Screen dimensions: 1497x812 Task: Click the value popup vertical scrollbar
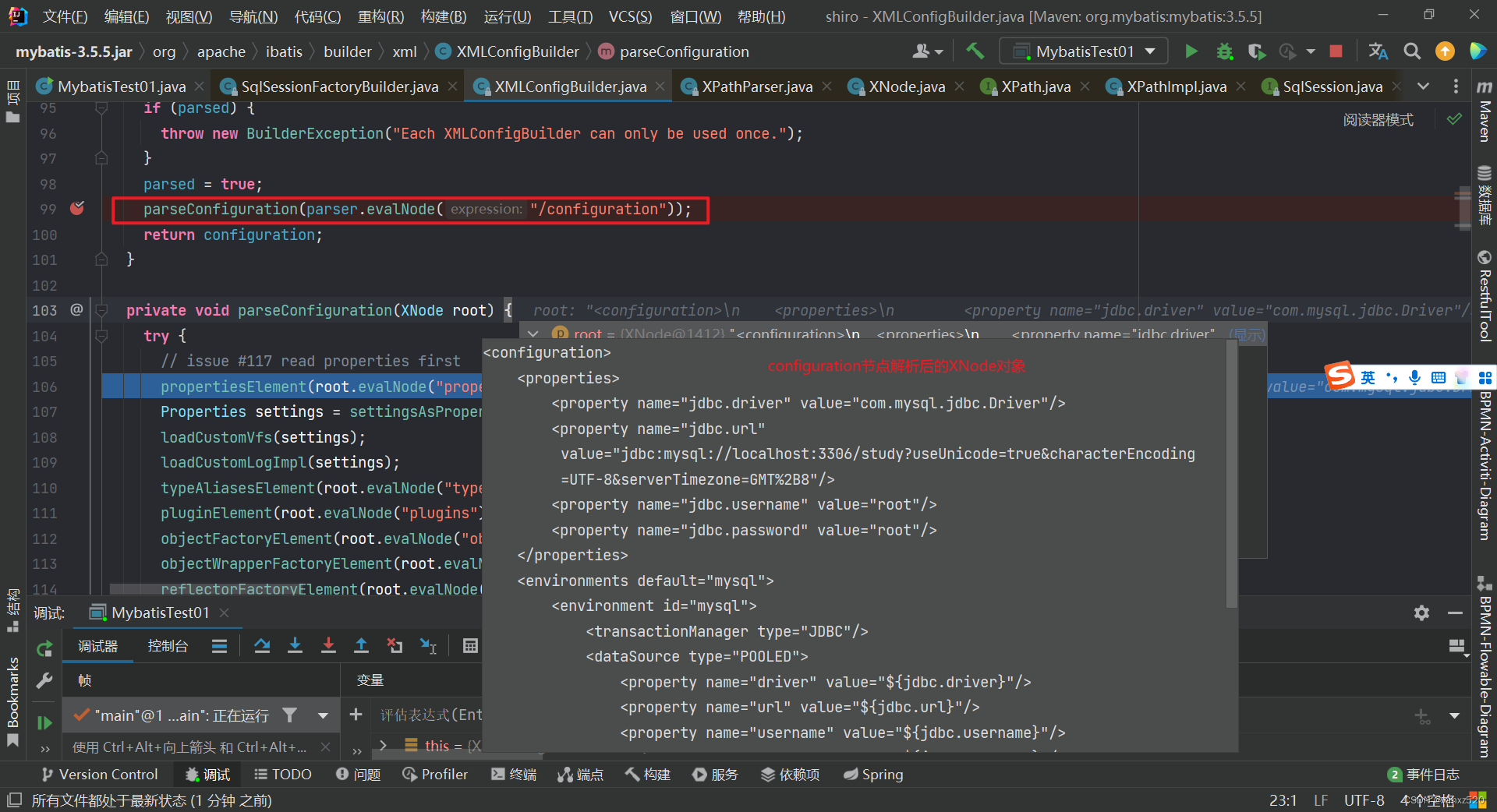(1232, 475)
